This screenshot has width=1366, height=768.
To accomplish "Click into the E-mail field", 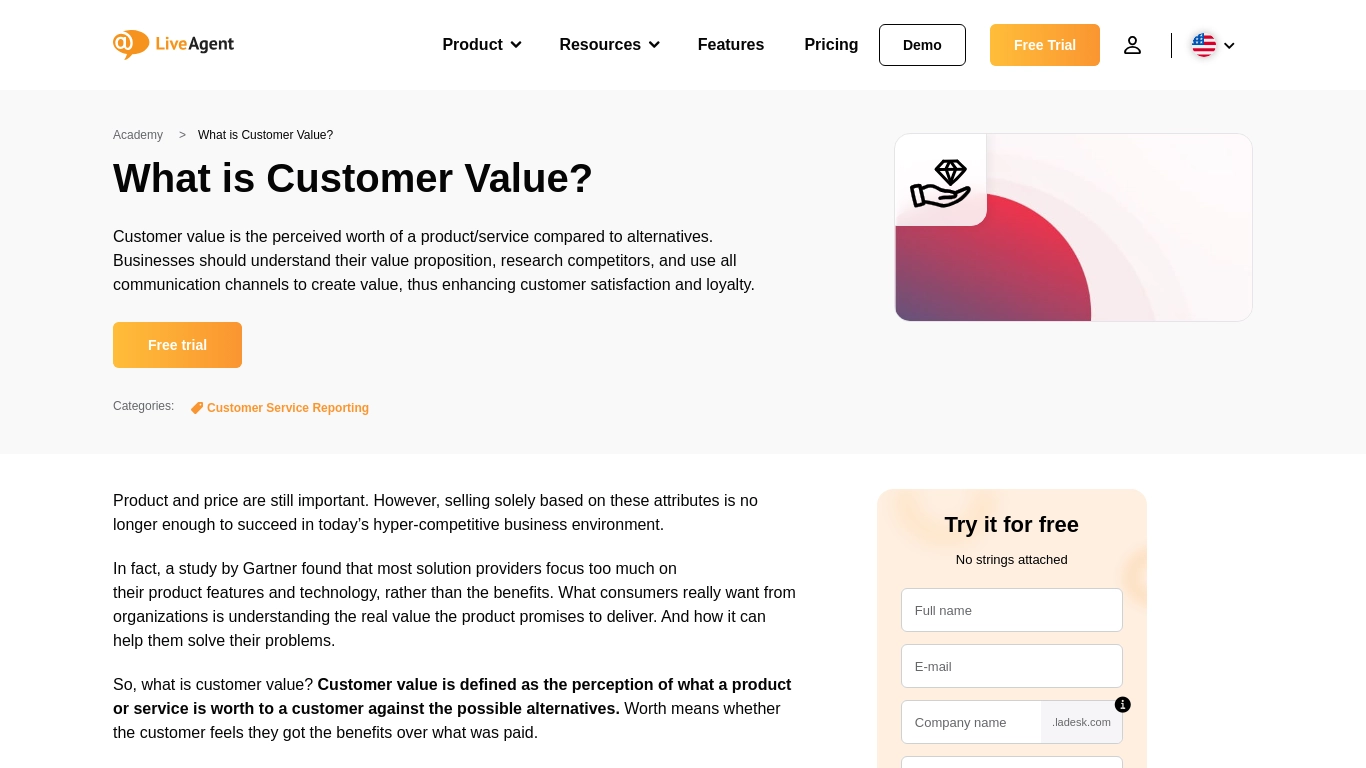I will click(x=1011, y=666).
